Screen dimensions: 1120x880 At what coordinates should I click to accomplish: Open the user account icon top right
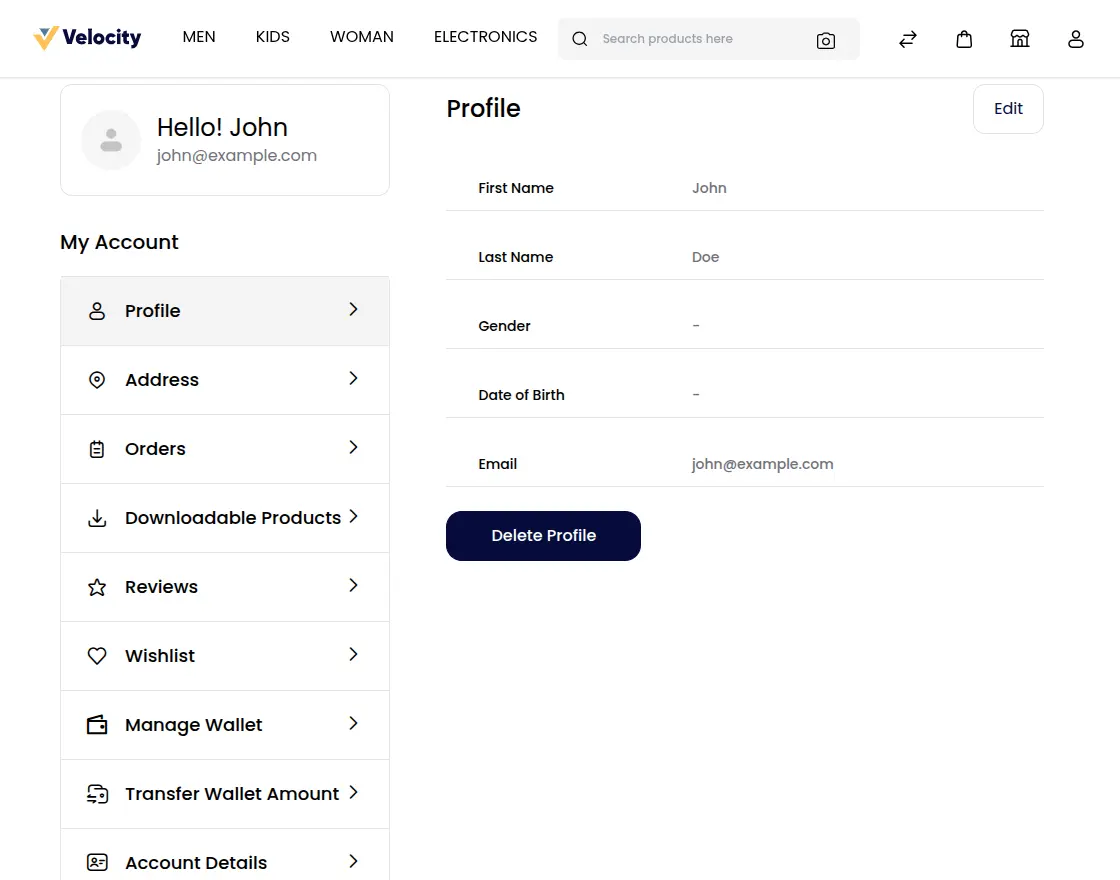point(1075,39)
